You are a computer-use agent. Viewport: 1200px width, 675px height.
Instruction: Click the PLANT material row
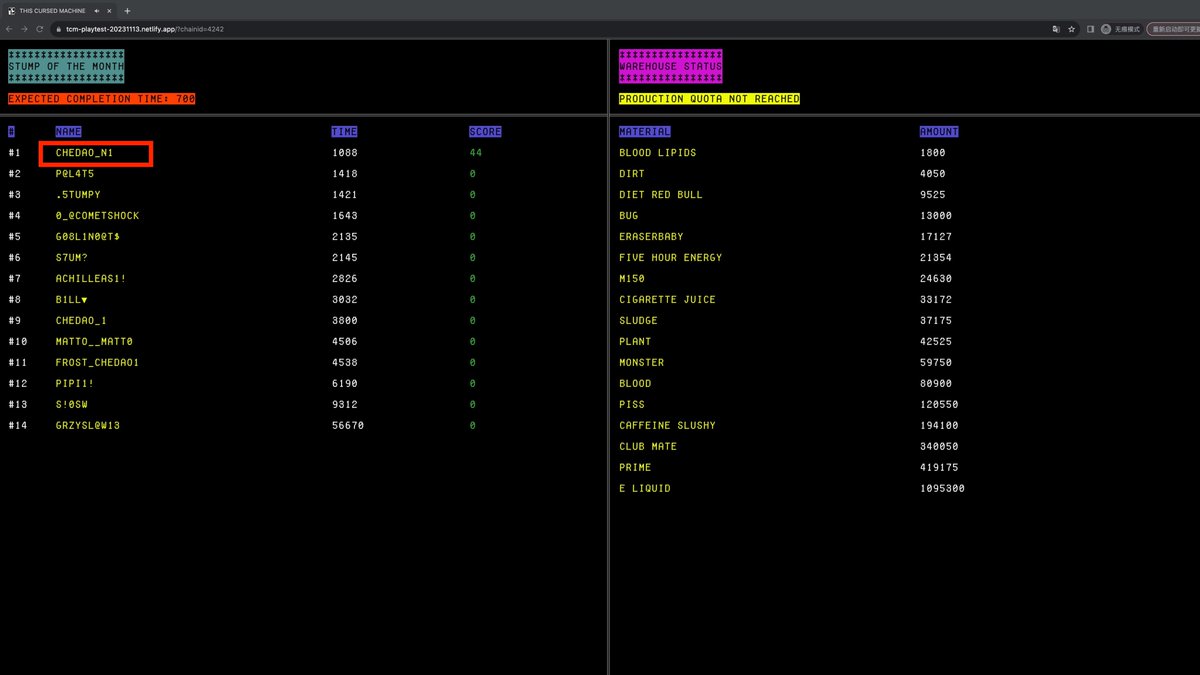coord(635,342)
